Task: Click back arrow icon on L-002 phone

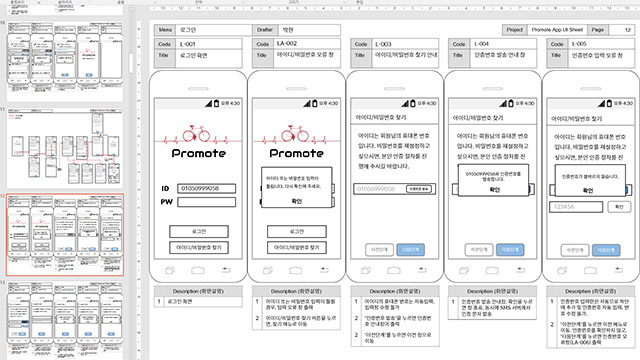Action: (x=324, y=270)
